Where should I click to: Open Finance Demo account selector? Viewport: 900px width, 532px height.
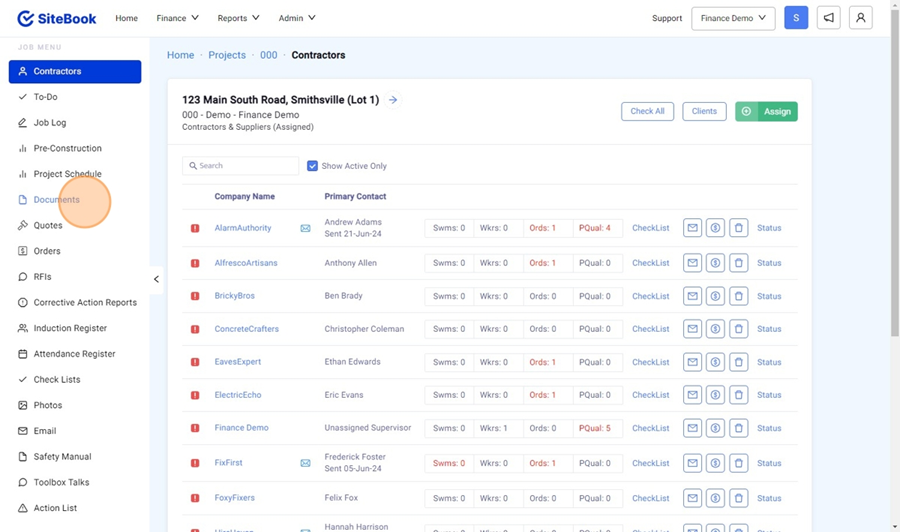click(733, 18)
